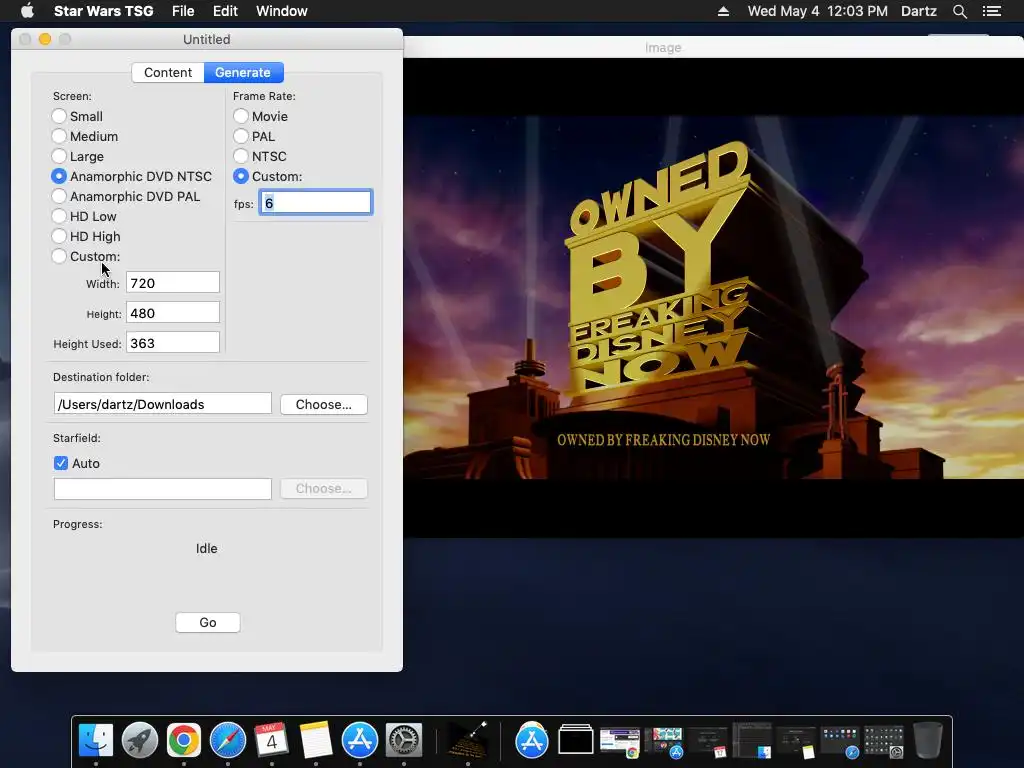
Task: Restore minimized black window in Dock
Action: point(576,740)
